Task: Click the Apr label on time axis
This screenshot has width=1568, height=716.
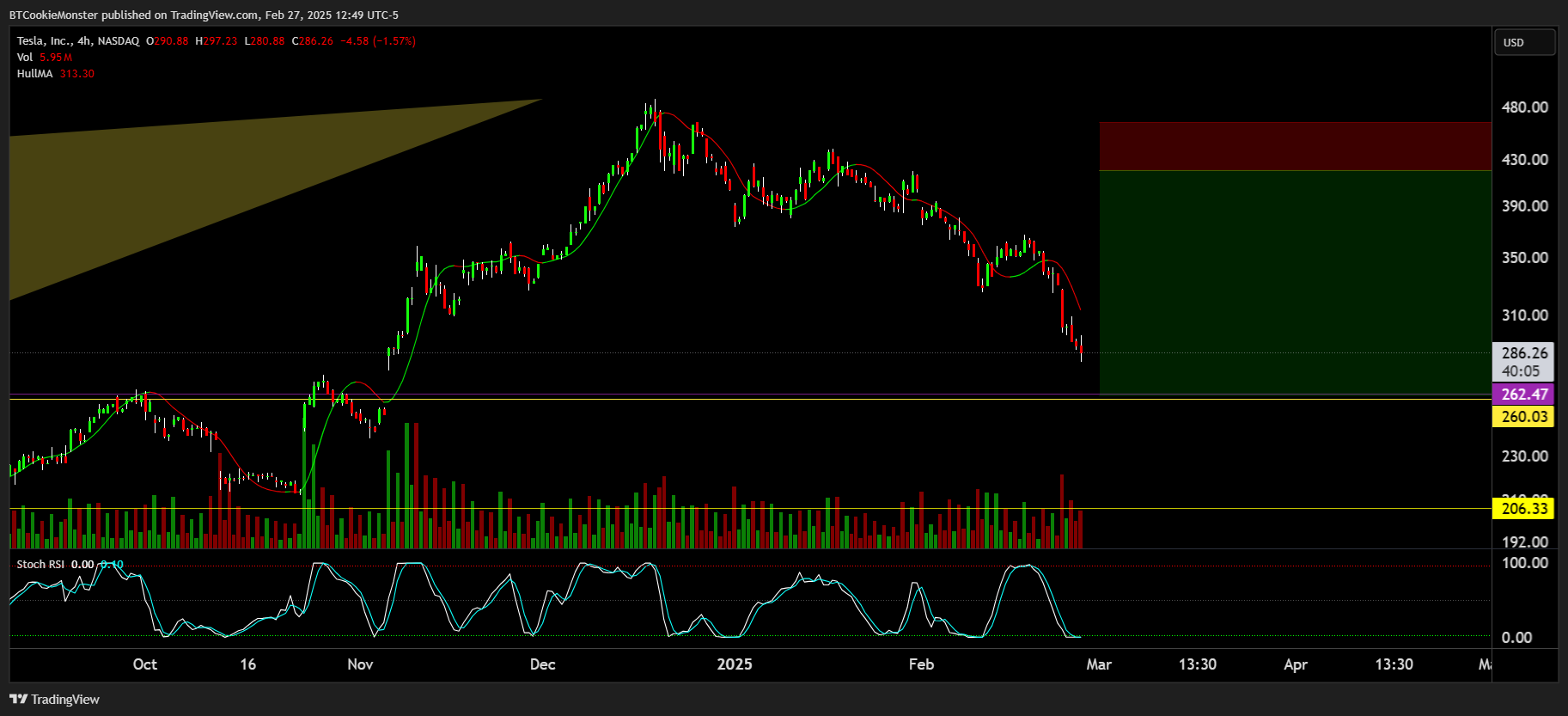Action: pos(1295,664)
